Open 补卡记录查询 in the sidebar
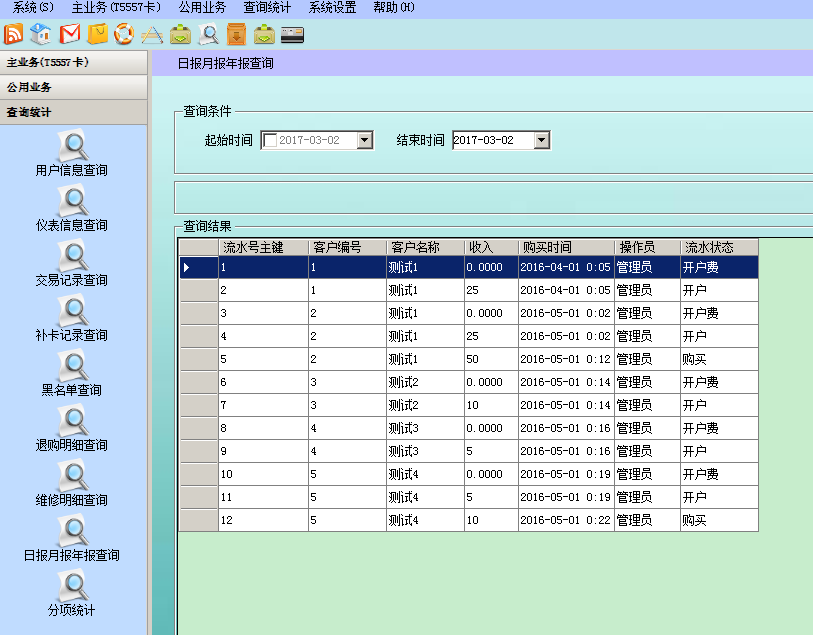 (72, 318)
